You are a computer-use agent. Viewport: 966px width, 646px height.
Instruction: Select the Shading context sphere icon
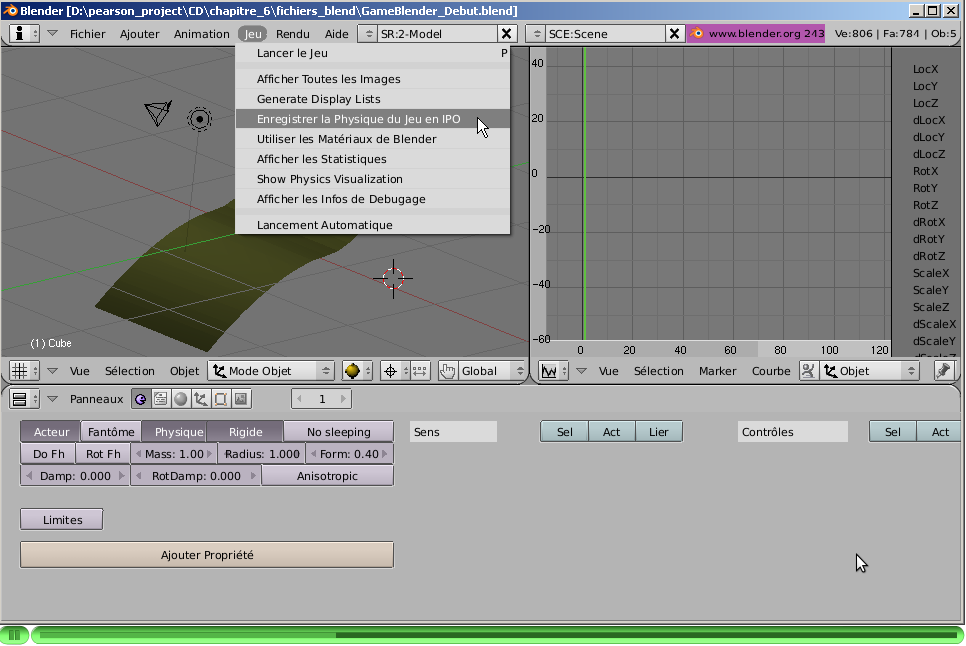coord(180,399)
